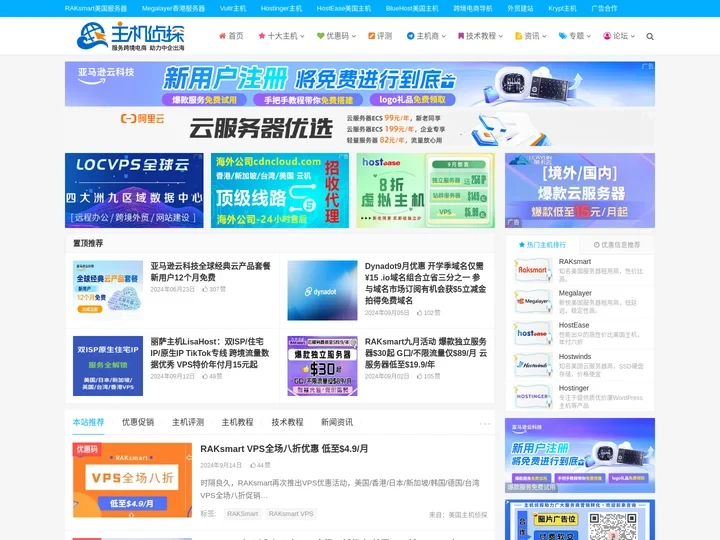Open the 双ISP原生住宅IP article thumbnail
The height and width of the screenshot is (540, 720).
pos(108,366)
